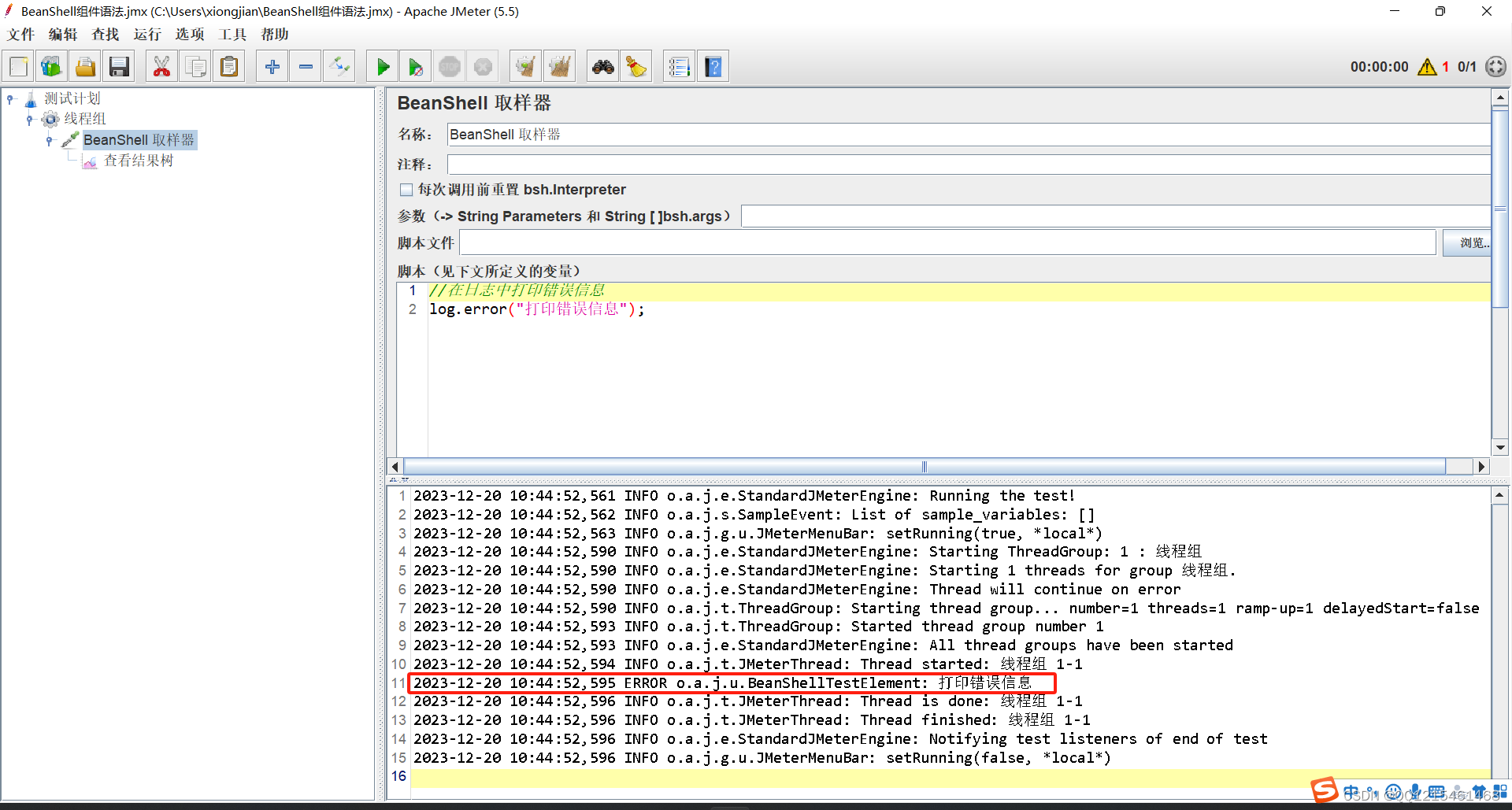Collapse the 测试计划 tree node

(10, 99)
